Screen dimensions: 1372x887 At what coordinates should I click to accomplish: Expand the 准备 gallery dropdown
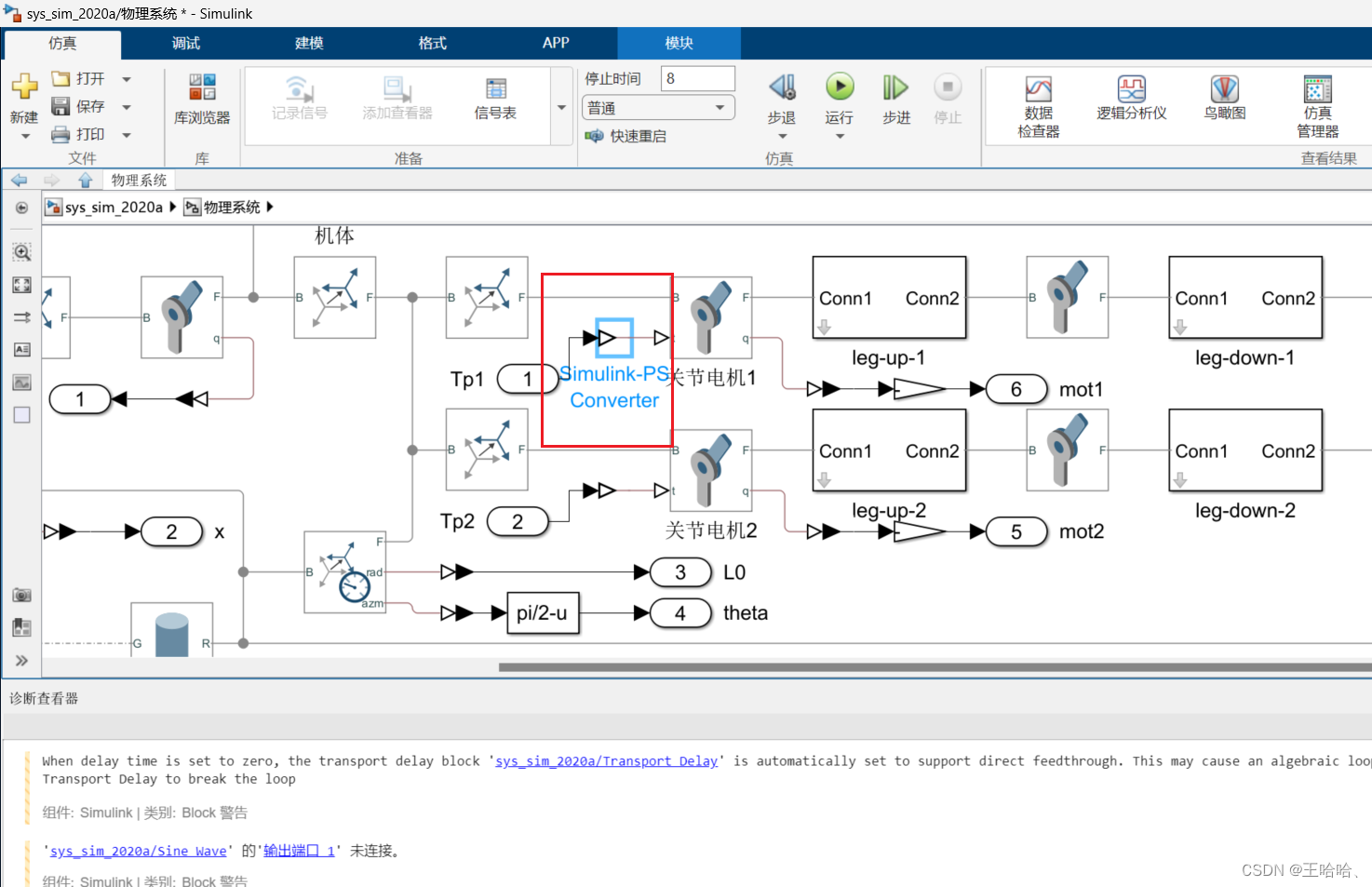[561, 107]
